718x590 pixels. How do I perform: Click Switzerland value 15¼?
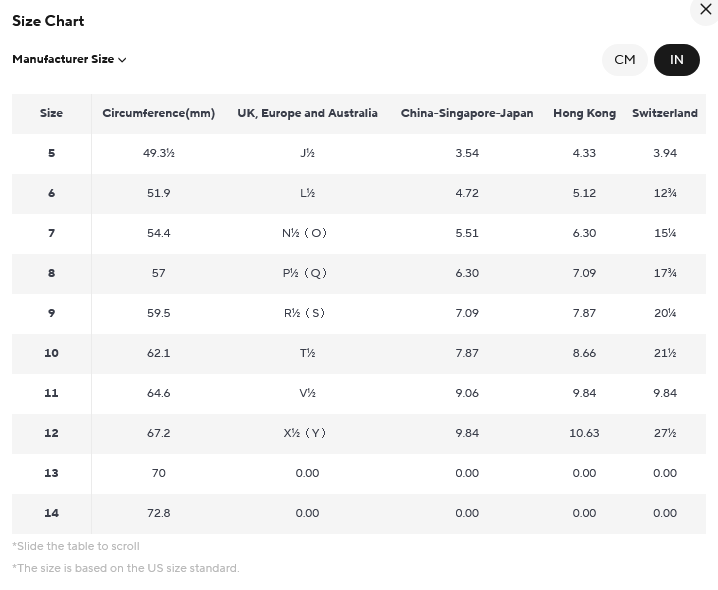665,233
